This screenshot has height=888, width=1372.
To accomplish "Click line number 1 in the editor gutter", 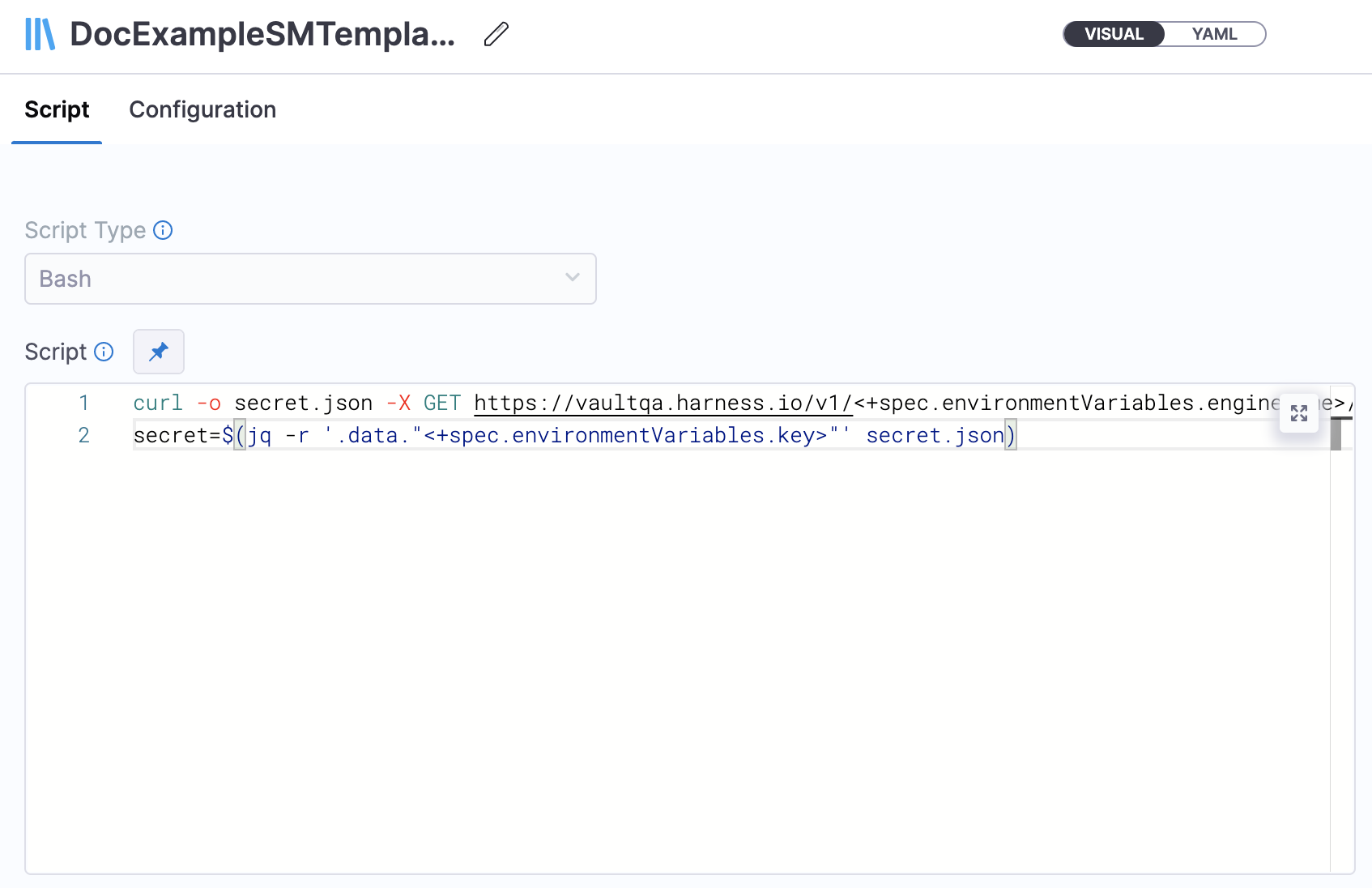I will point(83,403).
